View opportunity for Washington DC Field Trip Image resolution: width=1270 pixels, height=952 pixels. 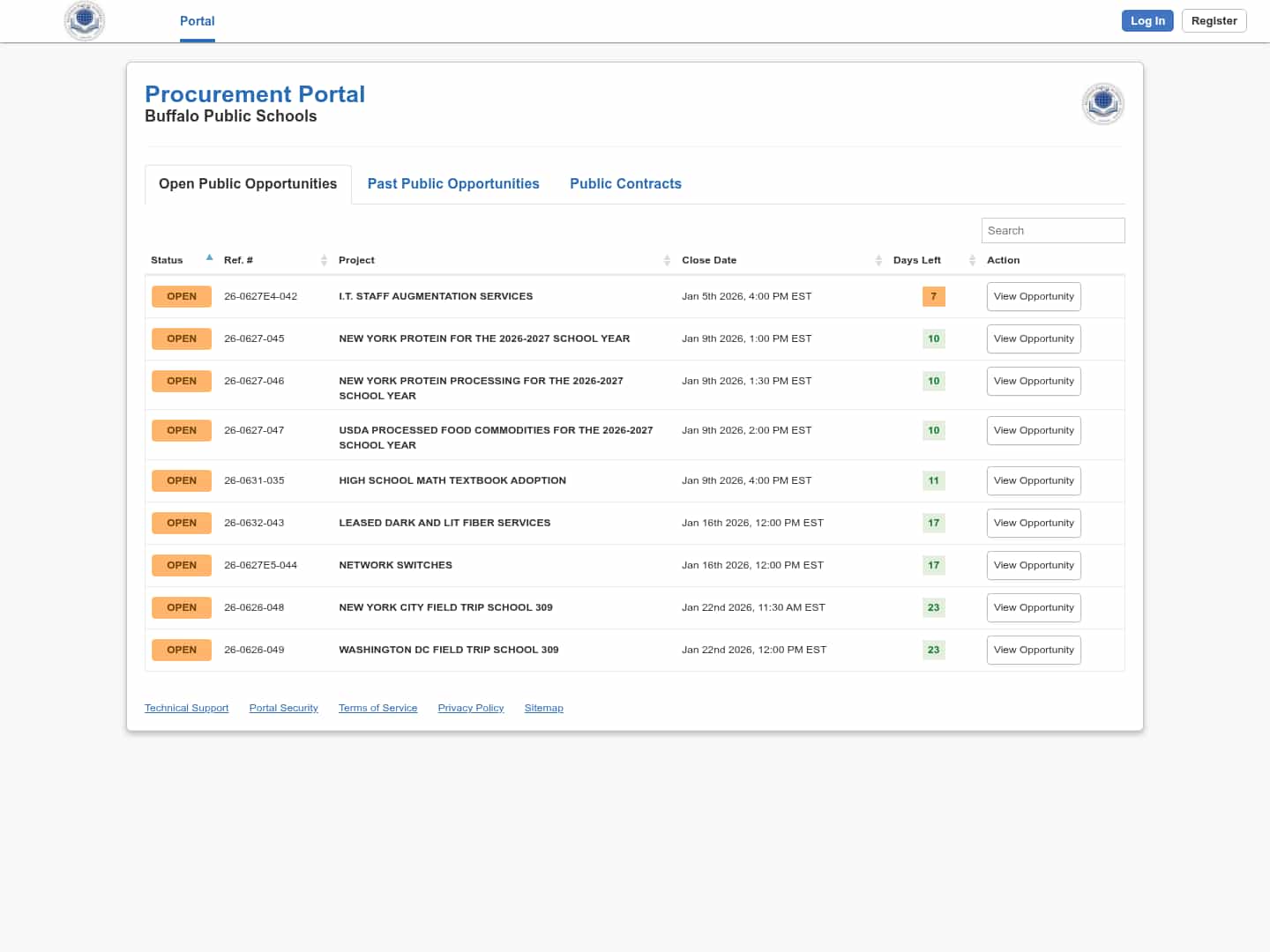[x=1034, y=650]
